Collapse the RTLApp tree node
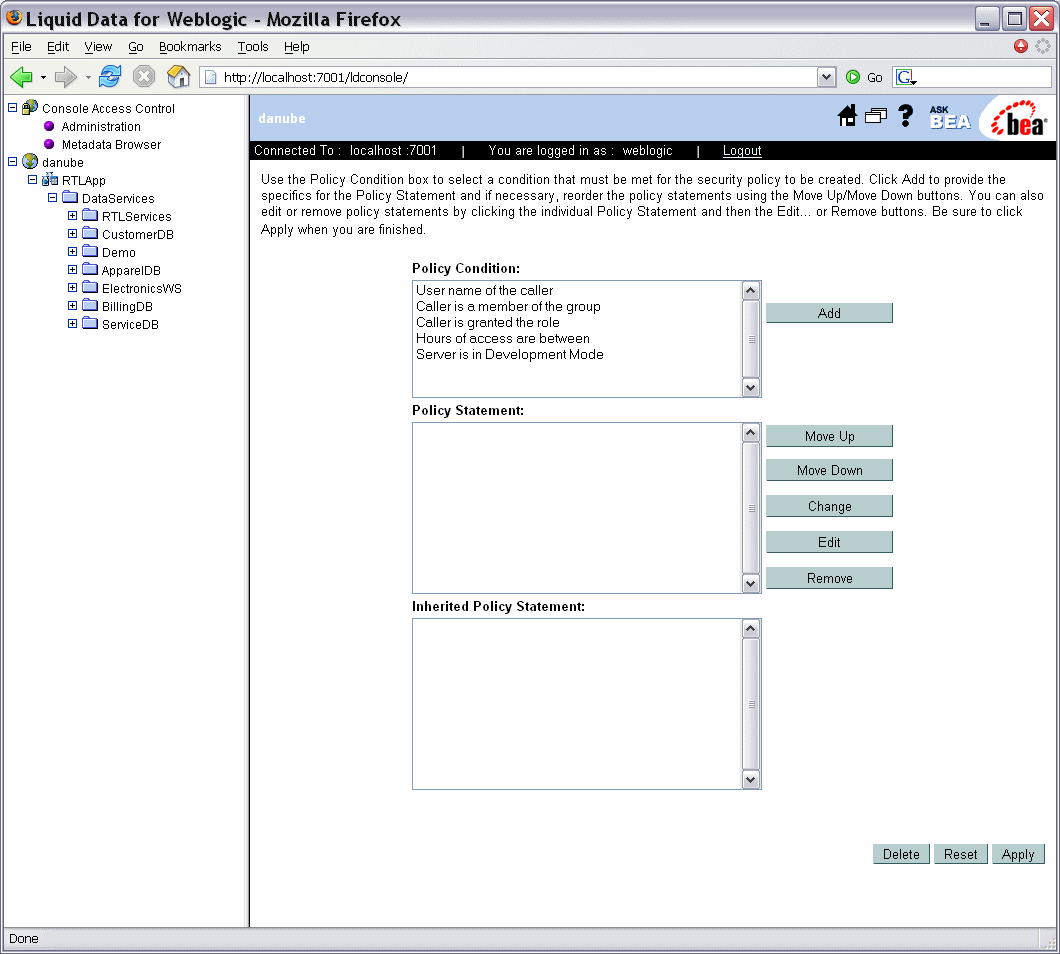 [x=32, y=180]
